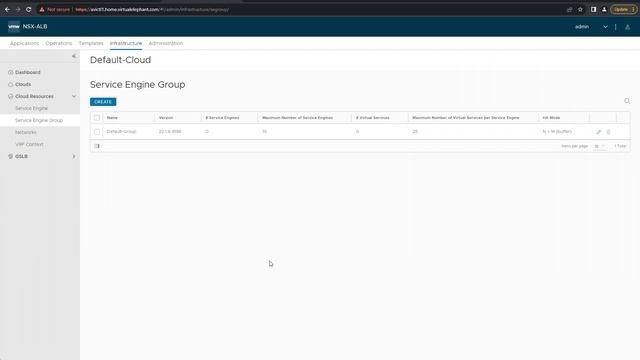The width and height of the screenshot is (640, 360).
Task: Delete Default-Group with the trash icon
Action: (x=608, y=132)
